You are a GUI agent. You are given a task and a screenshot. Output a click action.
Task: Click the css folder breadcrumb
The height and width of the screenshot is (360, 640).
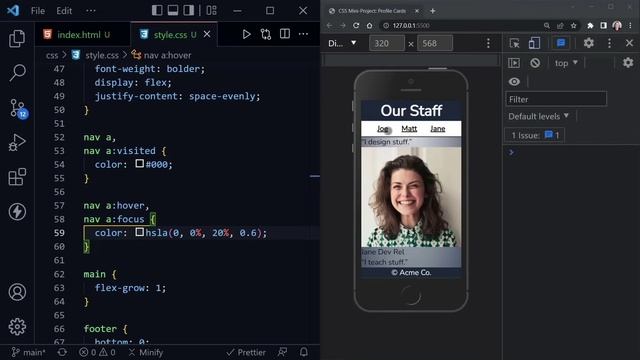(x=52, y=55)
